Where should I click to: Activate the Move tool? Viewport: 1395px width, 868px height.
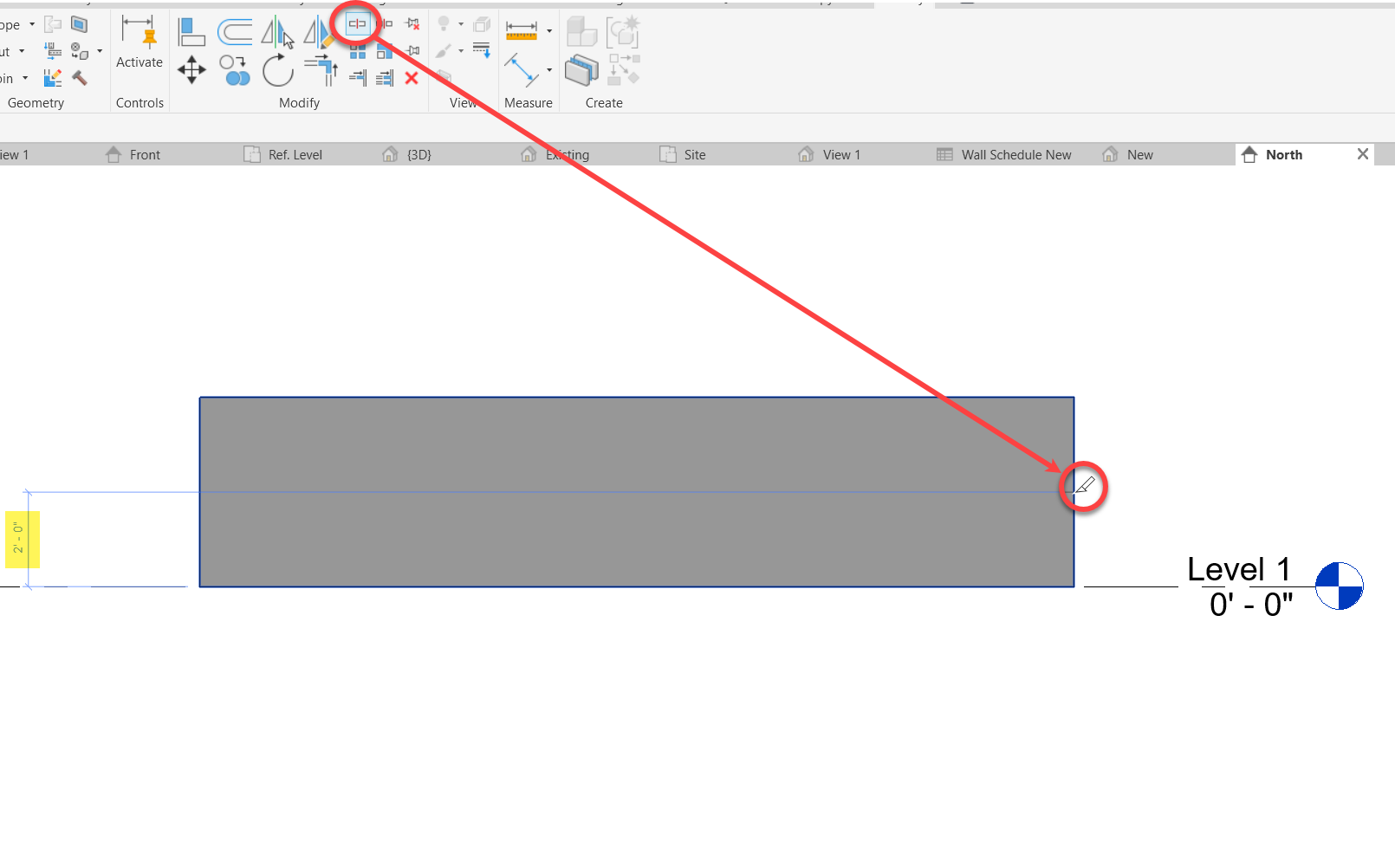pos(191,70)
